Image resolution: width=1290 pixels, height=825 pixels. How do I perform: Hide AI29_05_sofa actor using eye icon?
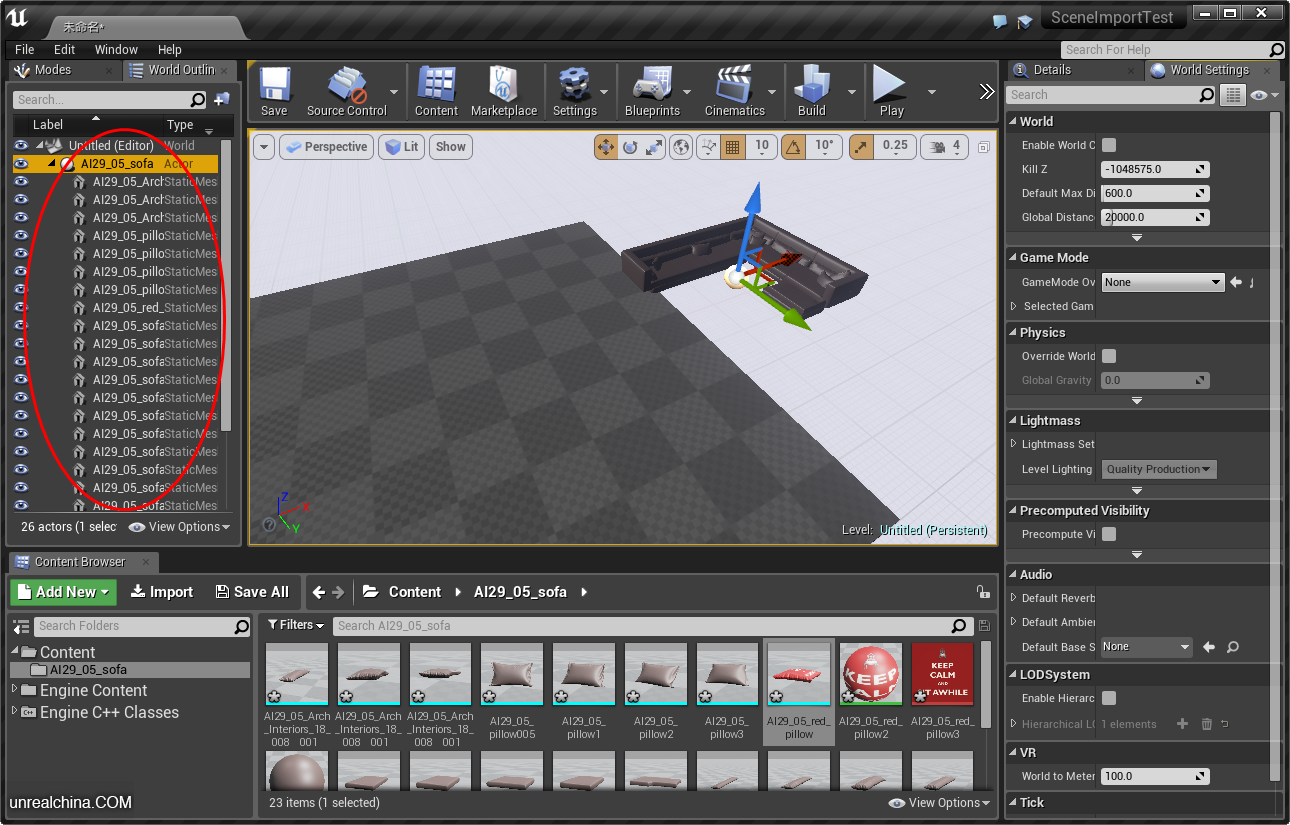pyautogui.click(x=21, y=164)
